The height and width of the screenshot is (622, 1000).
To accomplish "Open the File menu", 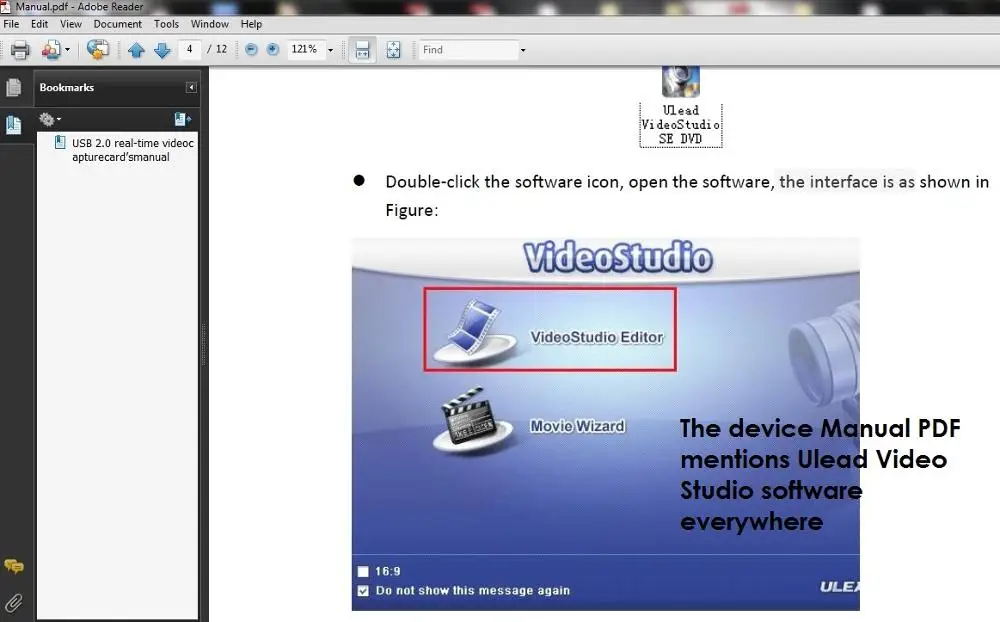I will pyautogui.click(x=11, y=24).
